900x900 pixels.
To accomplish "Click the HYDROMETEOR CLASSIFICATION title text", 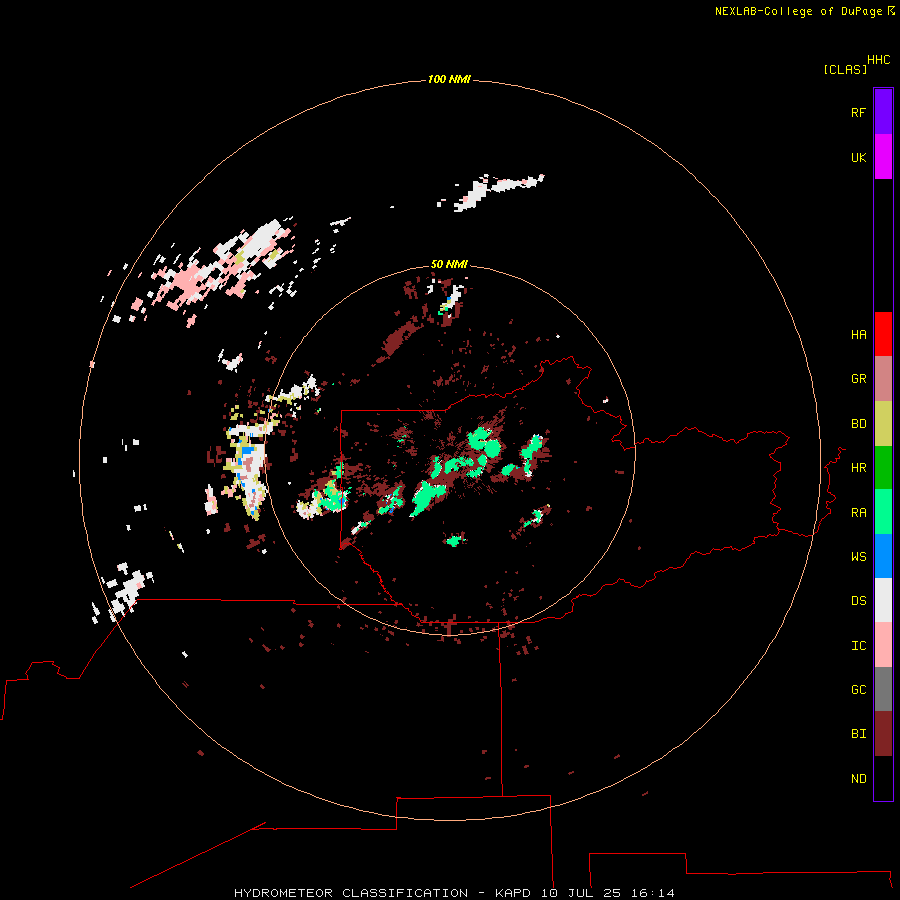I will [351, 893].
